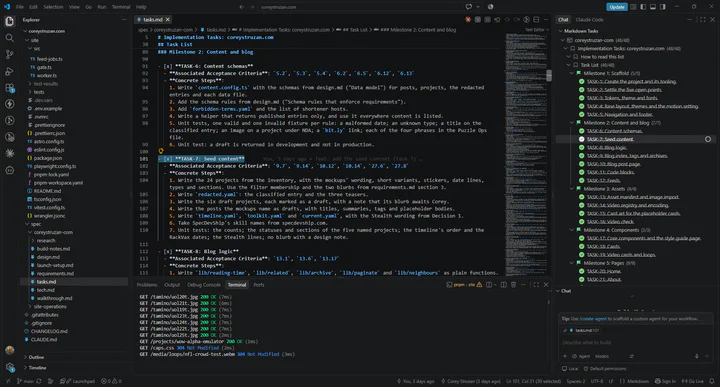Viewport: 720px width, 387px height.
Task: Click the /create-agent link in tip
Action: [x=593, y=319]
